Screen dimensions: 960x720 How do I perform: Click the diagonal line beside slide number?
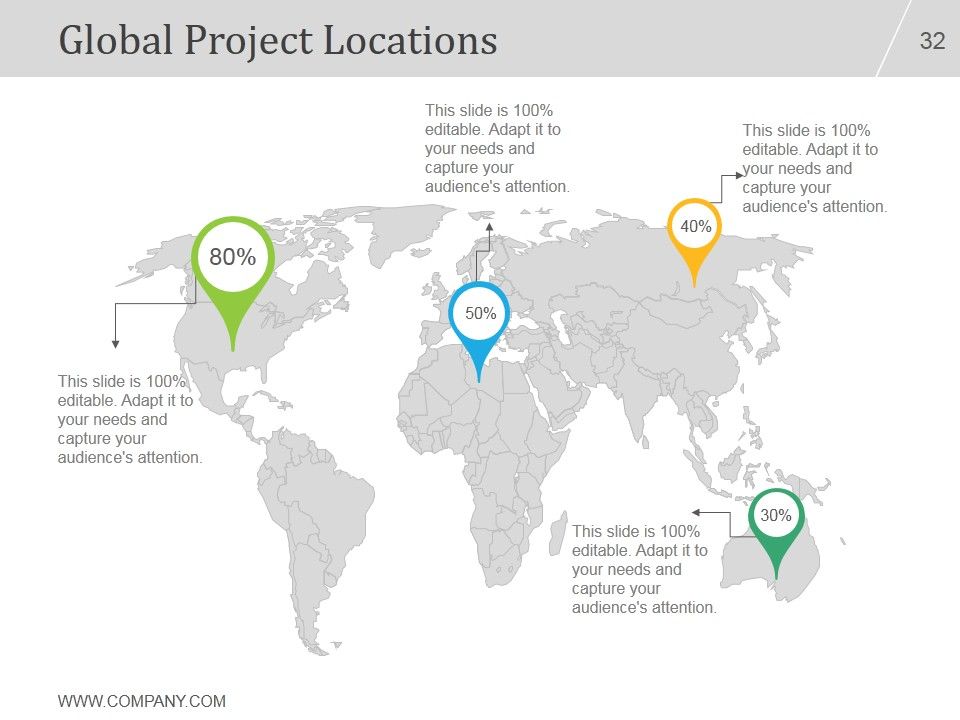click(x=894, y=38)
